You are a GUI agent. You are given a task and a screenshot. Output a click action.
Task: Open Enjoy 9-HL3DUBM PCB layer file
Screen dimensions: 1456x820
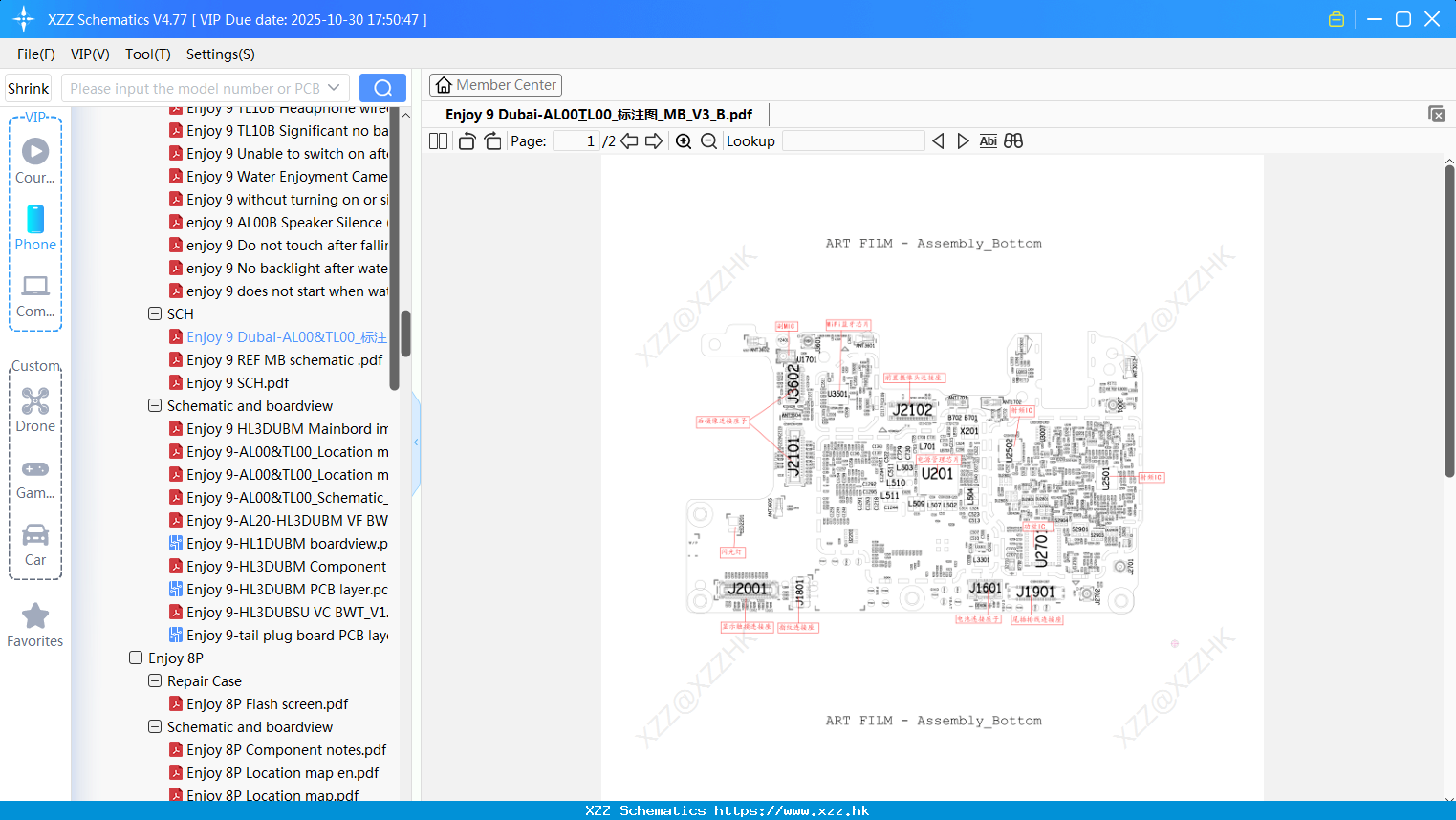(287, 590)
